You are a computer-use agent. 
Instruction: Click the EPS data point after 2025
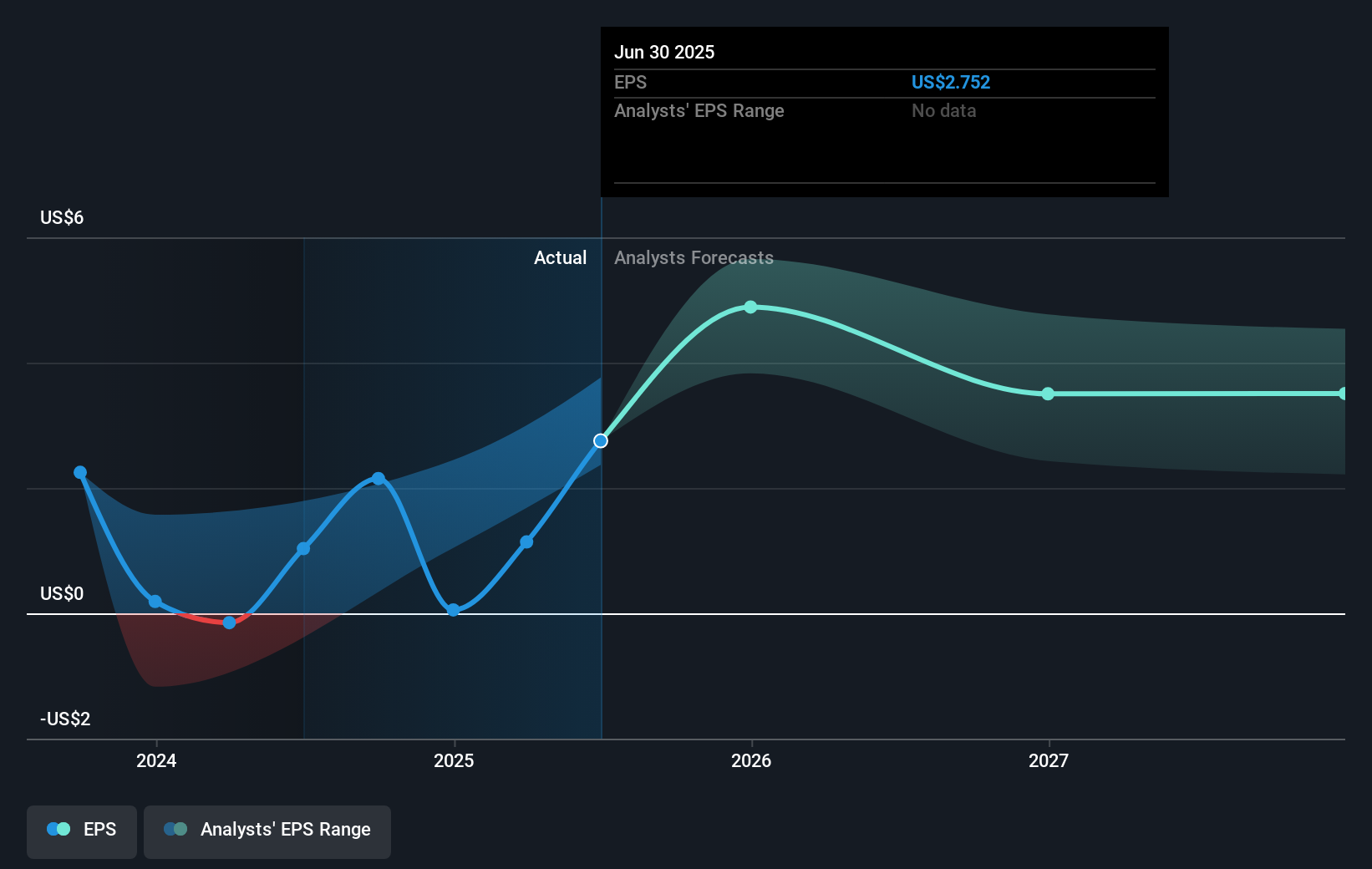point(526,542)
